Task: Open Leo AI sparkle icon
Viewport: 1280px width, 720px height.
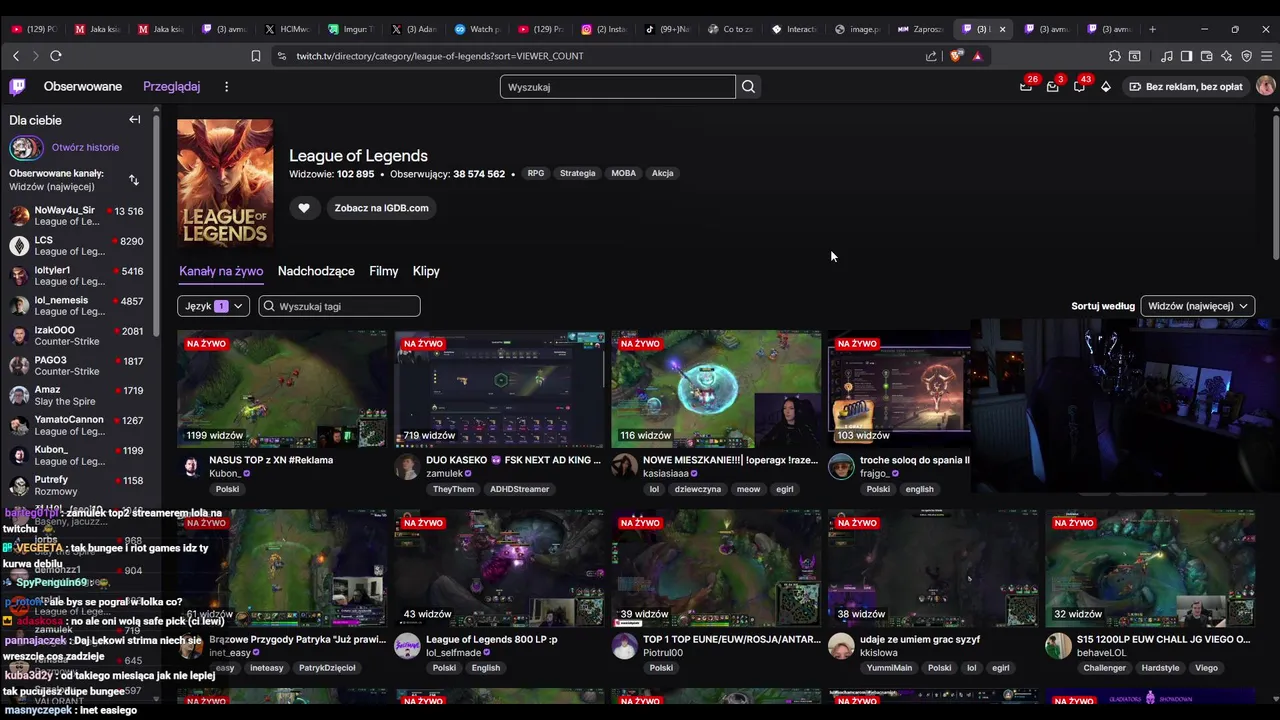Action: tap(1226, 56)
